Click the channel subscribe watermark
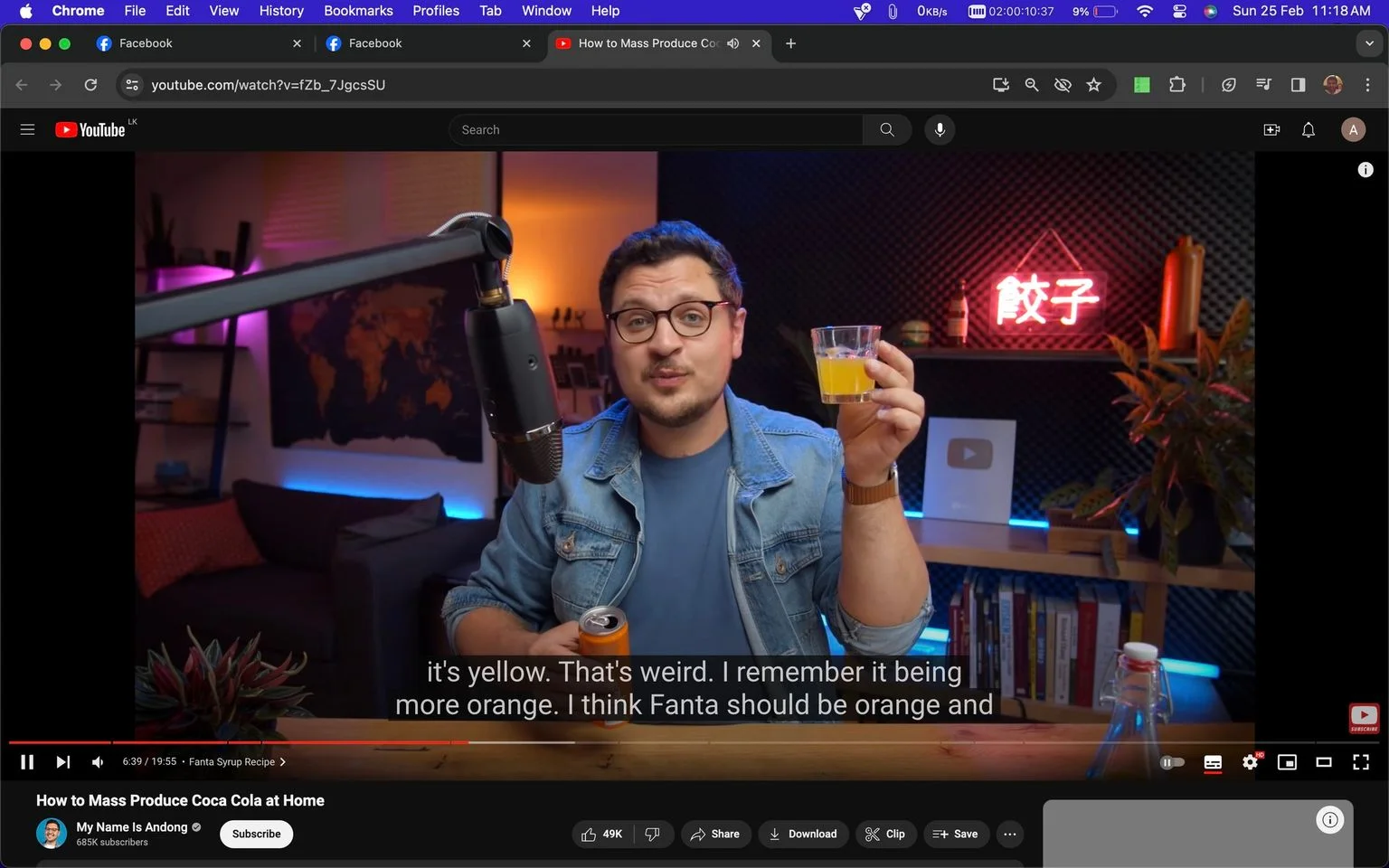This screenshot has height=868, width=1389. click(x=1364, y=719)
